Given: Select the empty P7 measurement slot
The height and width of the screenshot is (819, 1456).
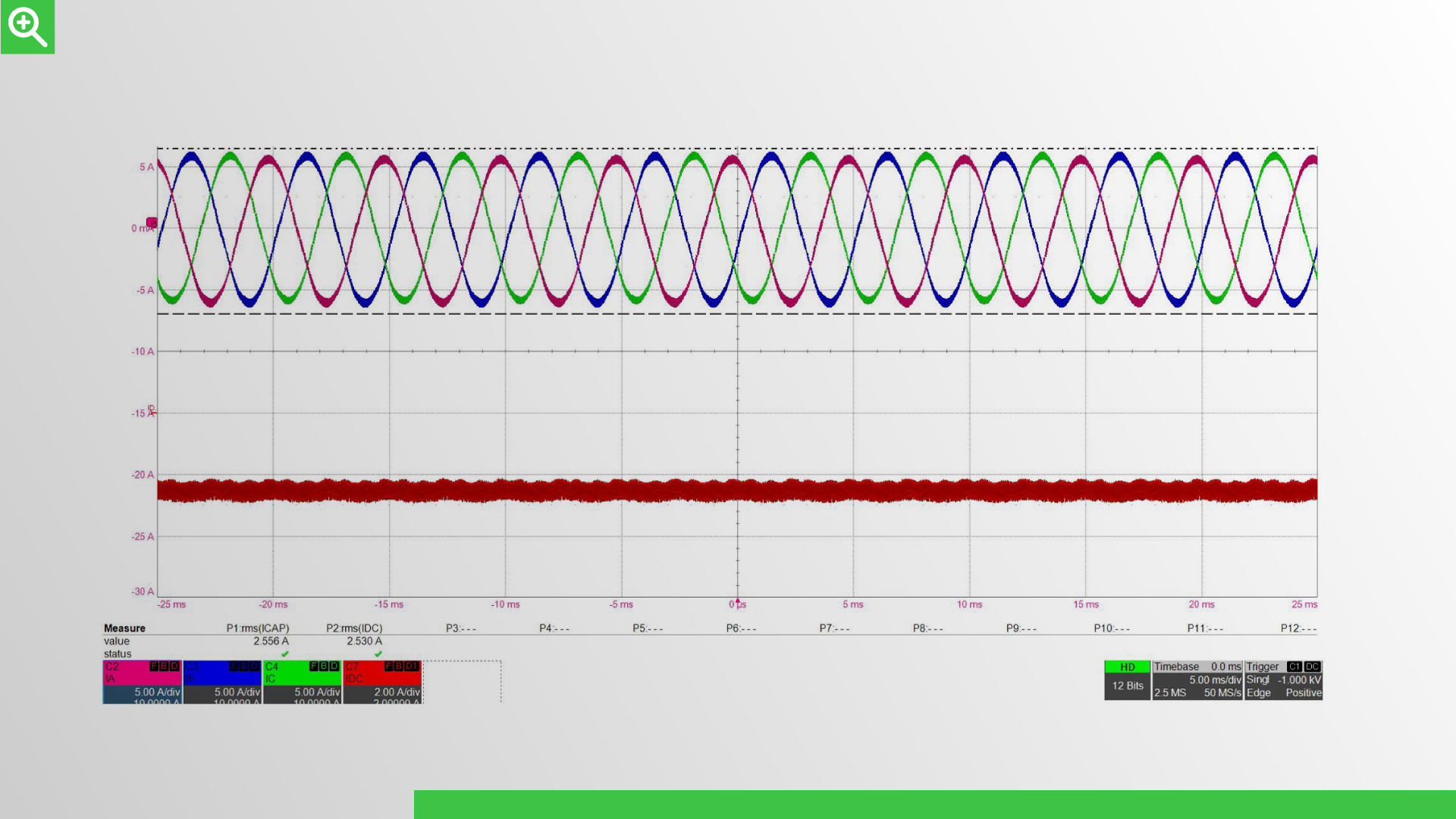Looking at the screenshot, I should pos(834,628).
